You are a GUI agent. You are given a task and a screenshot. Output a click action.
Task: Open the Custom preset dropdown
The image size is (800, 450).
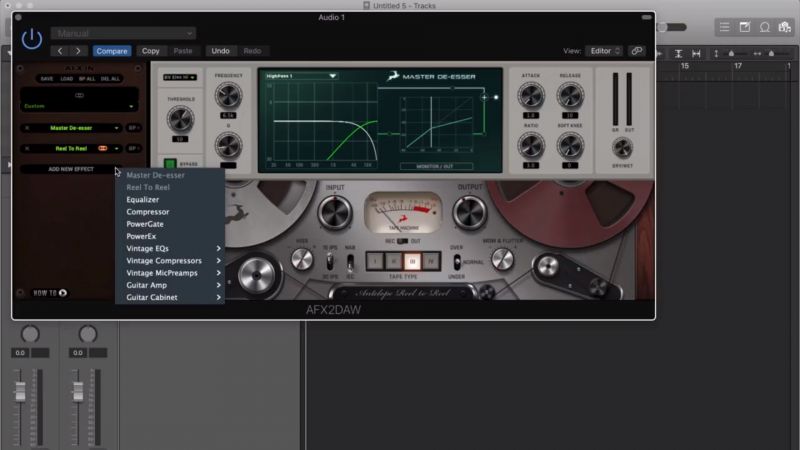click(79, 106)
